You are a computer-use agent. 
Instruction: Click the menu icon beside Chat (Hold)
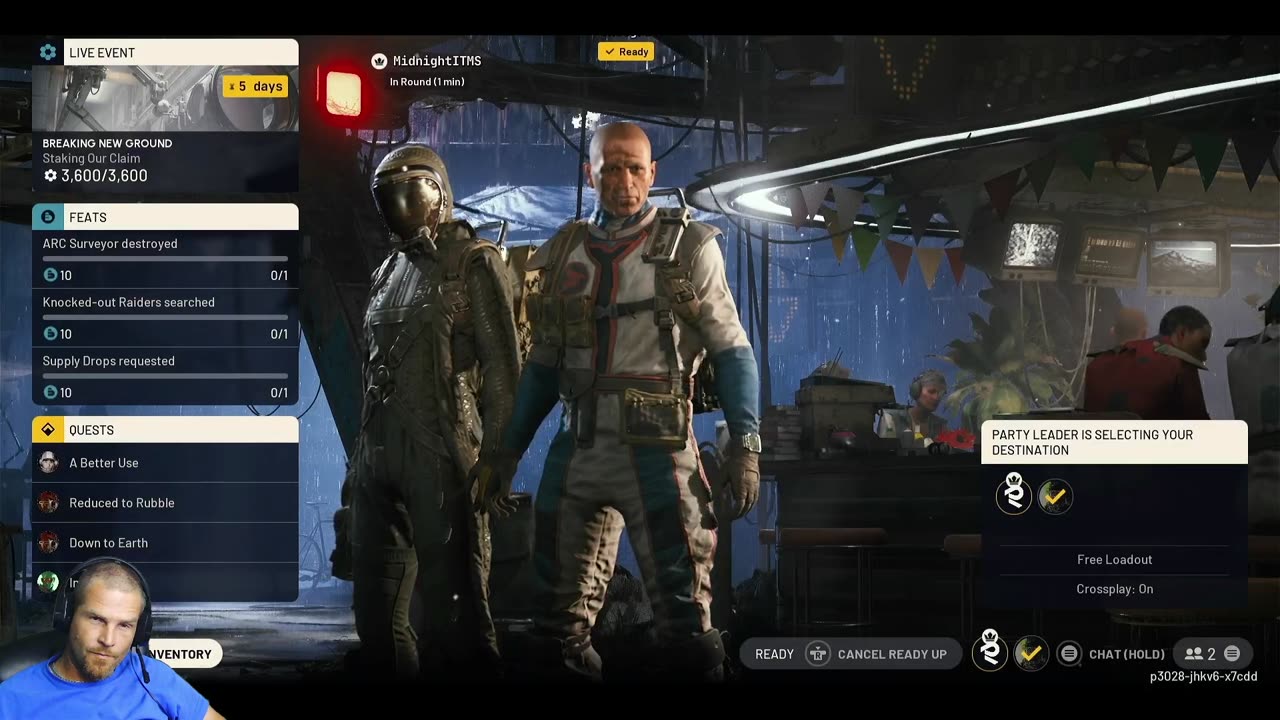click(x=1069, y=654)
